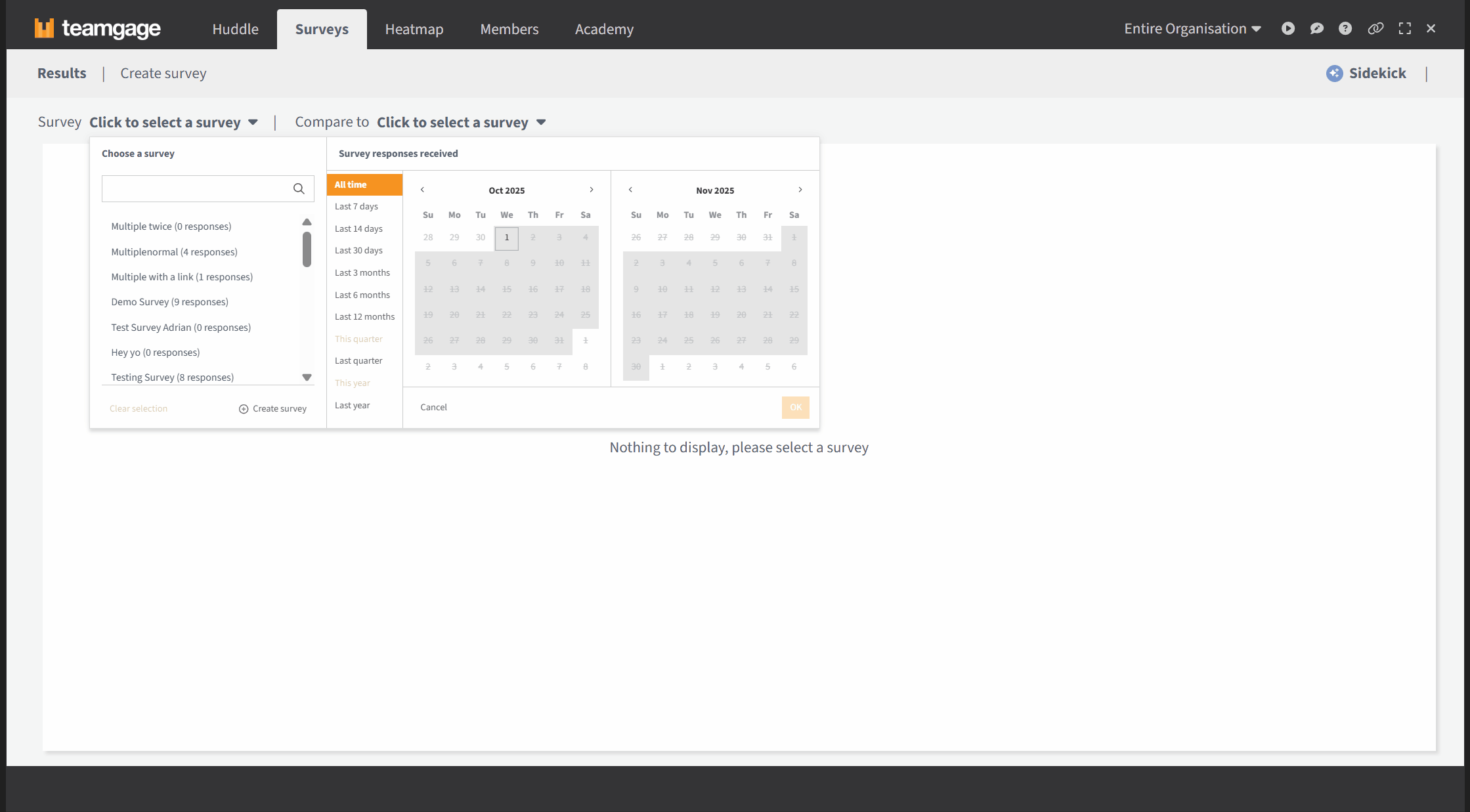The image size is (1470, 812).
Task: Click the search magnifier icon
Action: pyautogui.click(x=299, y=189)
